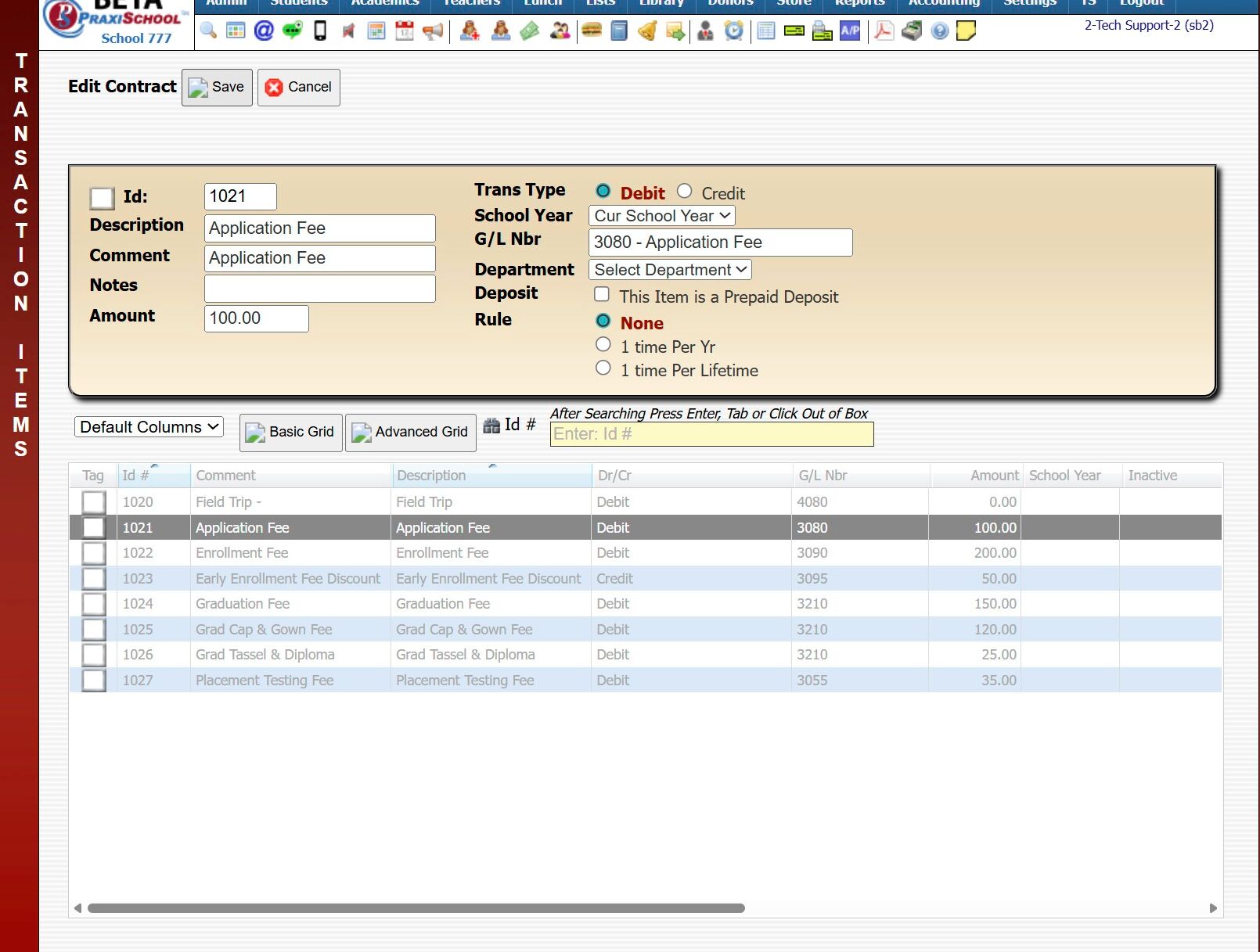Screen dimensions: 1260x952
Task: Check This Item is a Prepaid Deposit
Action: tap(602, 294)
